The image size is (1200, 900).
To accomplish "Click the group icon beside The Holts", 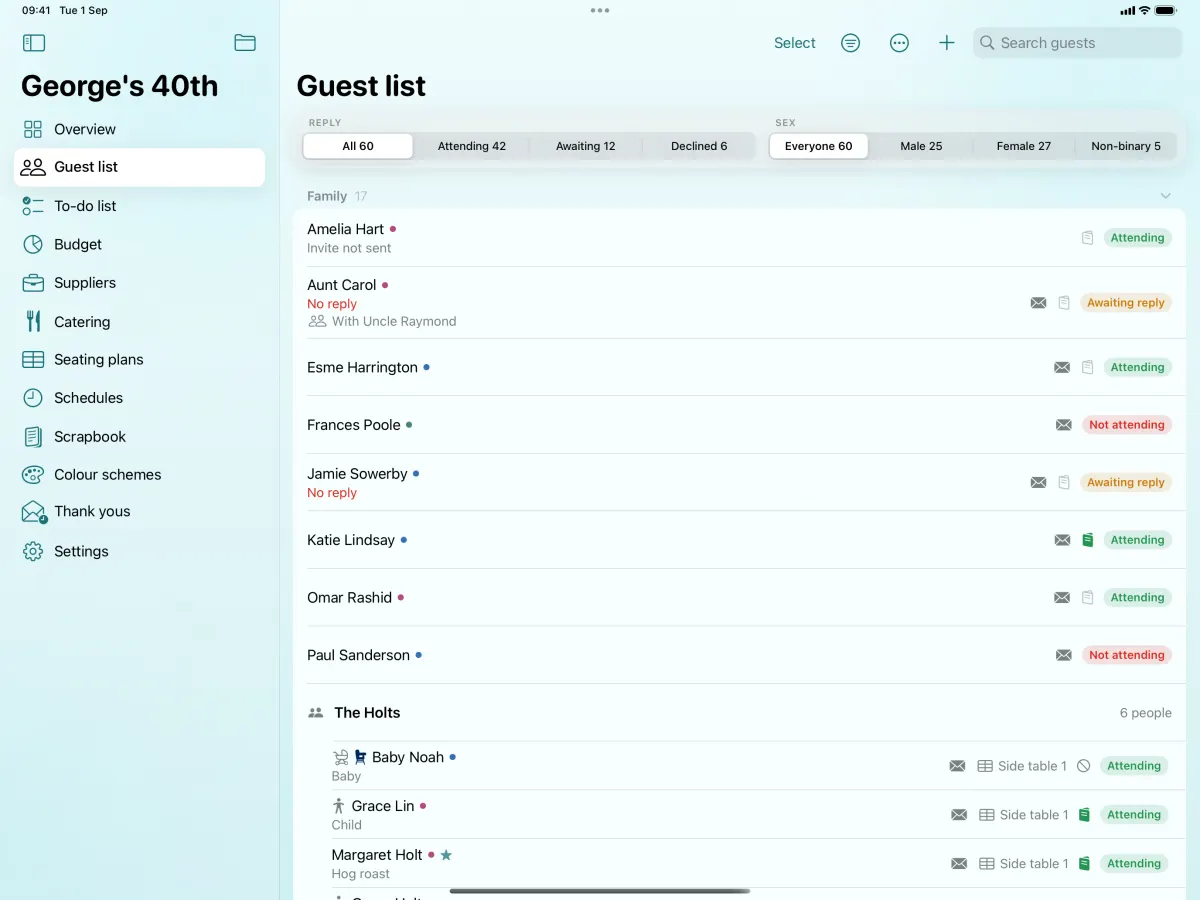I will click(x=316, y=713).
